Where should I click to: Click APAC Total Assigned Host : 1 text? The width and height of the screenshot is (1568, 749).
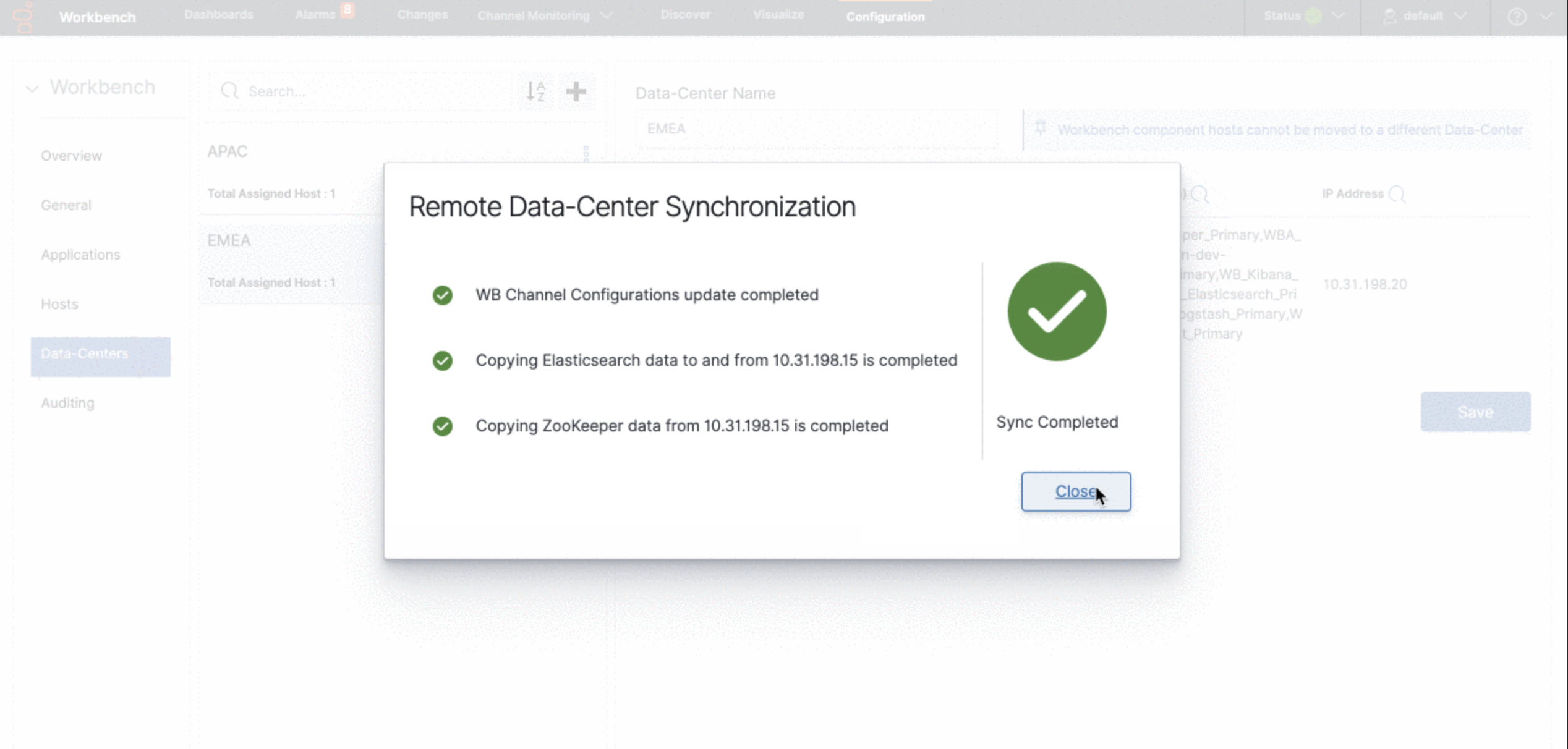pos(271,193)
